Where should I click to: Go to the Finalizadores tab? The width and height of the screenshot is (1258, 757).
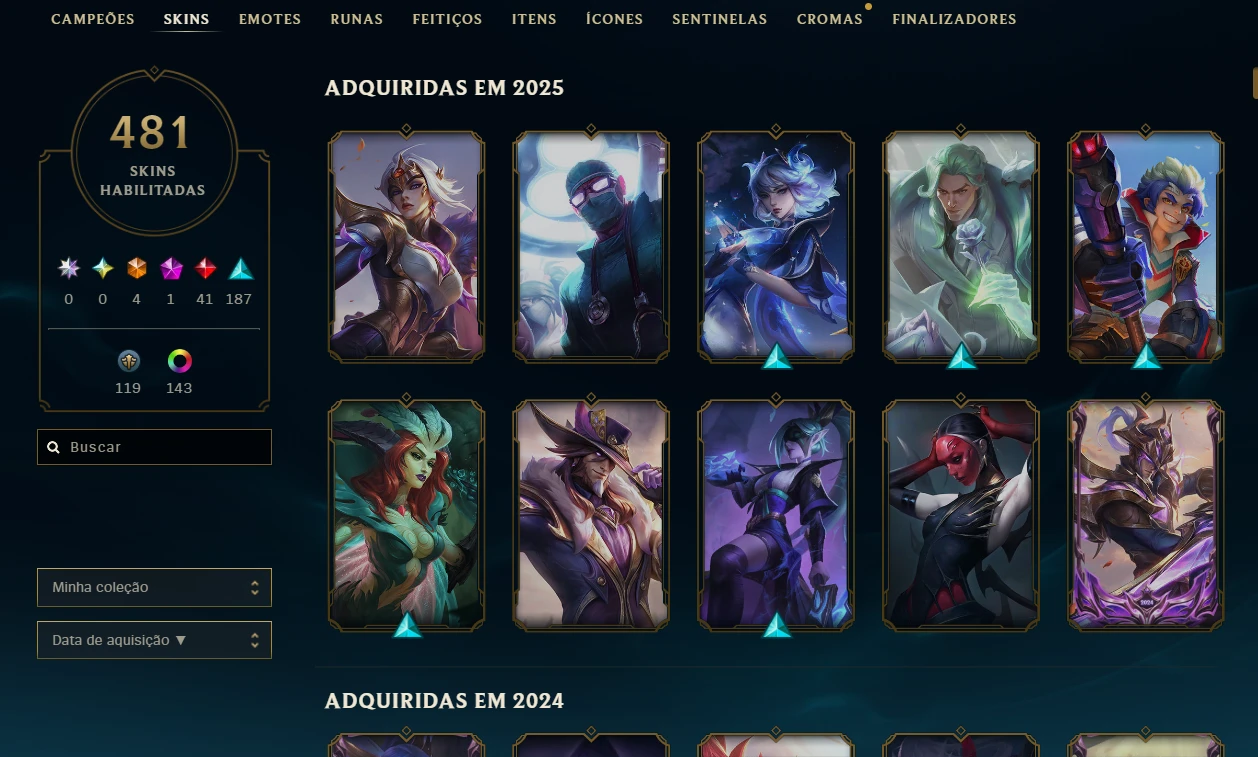pos(954,19)
